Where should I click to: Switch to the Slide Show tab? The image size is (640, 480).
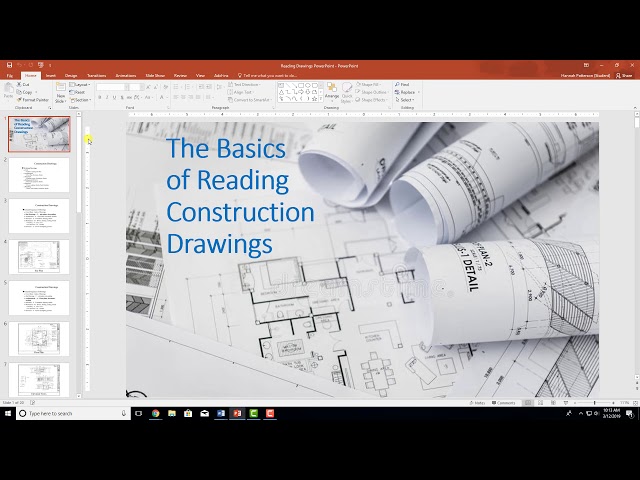click(155, 76)
